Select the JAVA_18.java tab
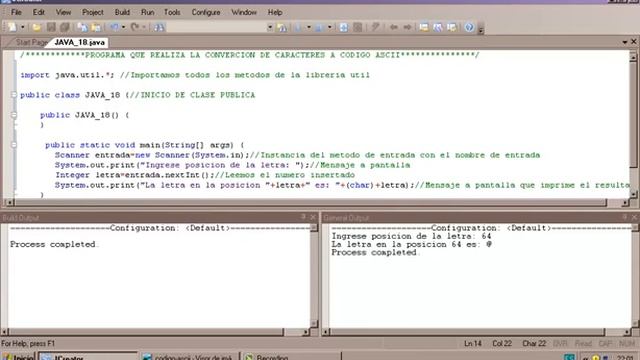 [80, 42]
